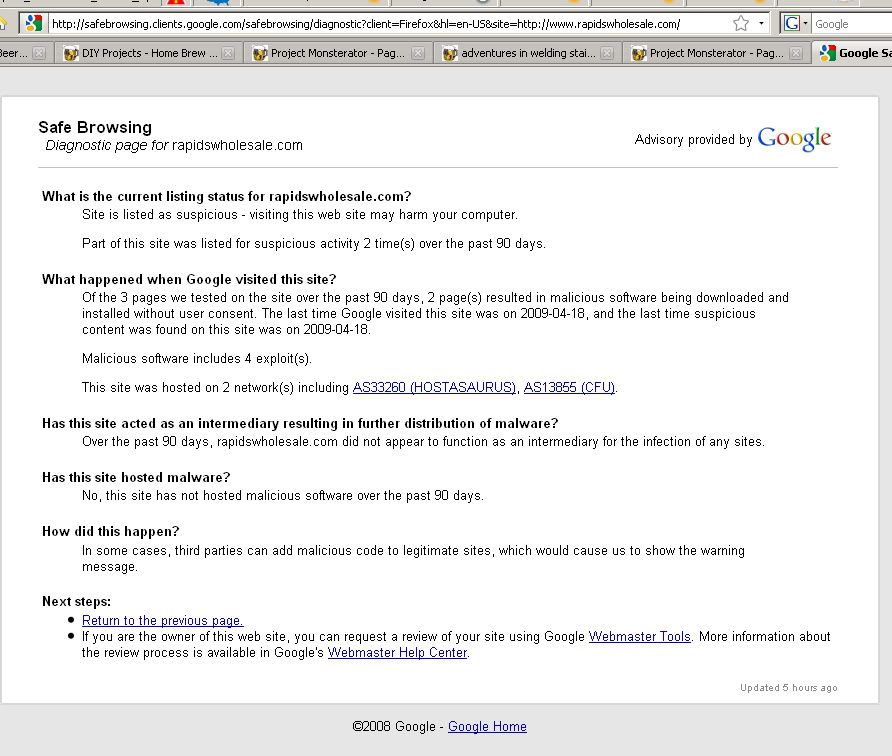The width and height of the screenshot is (892, 756).
Task: Close the second Project Monsterator tab
Action: 796,53
